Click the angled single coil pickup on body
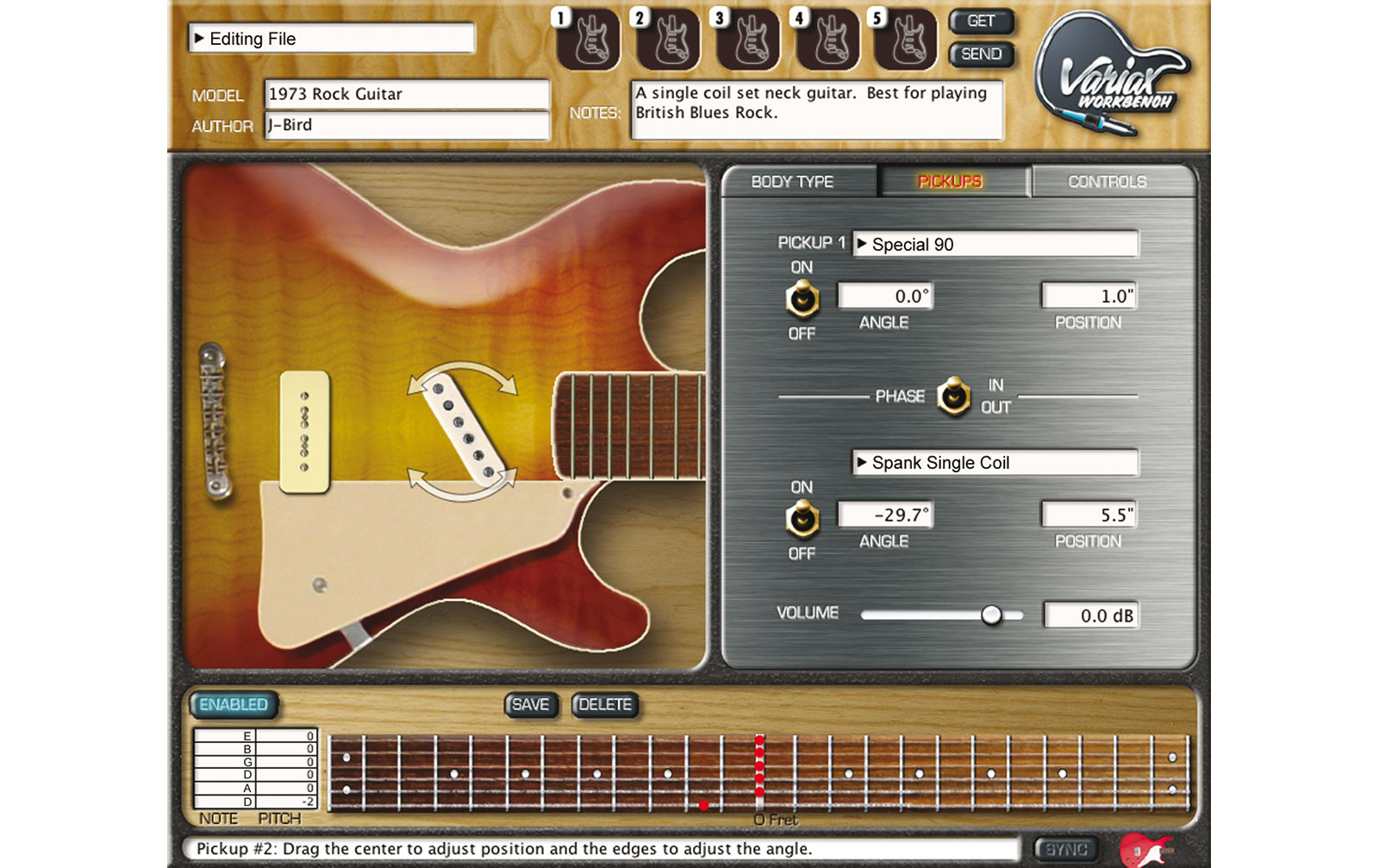Viewport: 1379px width, 868px height. pyautogui.click(x=464, y=429)
